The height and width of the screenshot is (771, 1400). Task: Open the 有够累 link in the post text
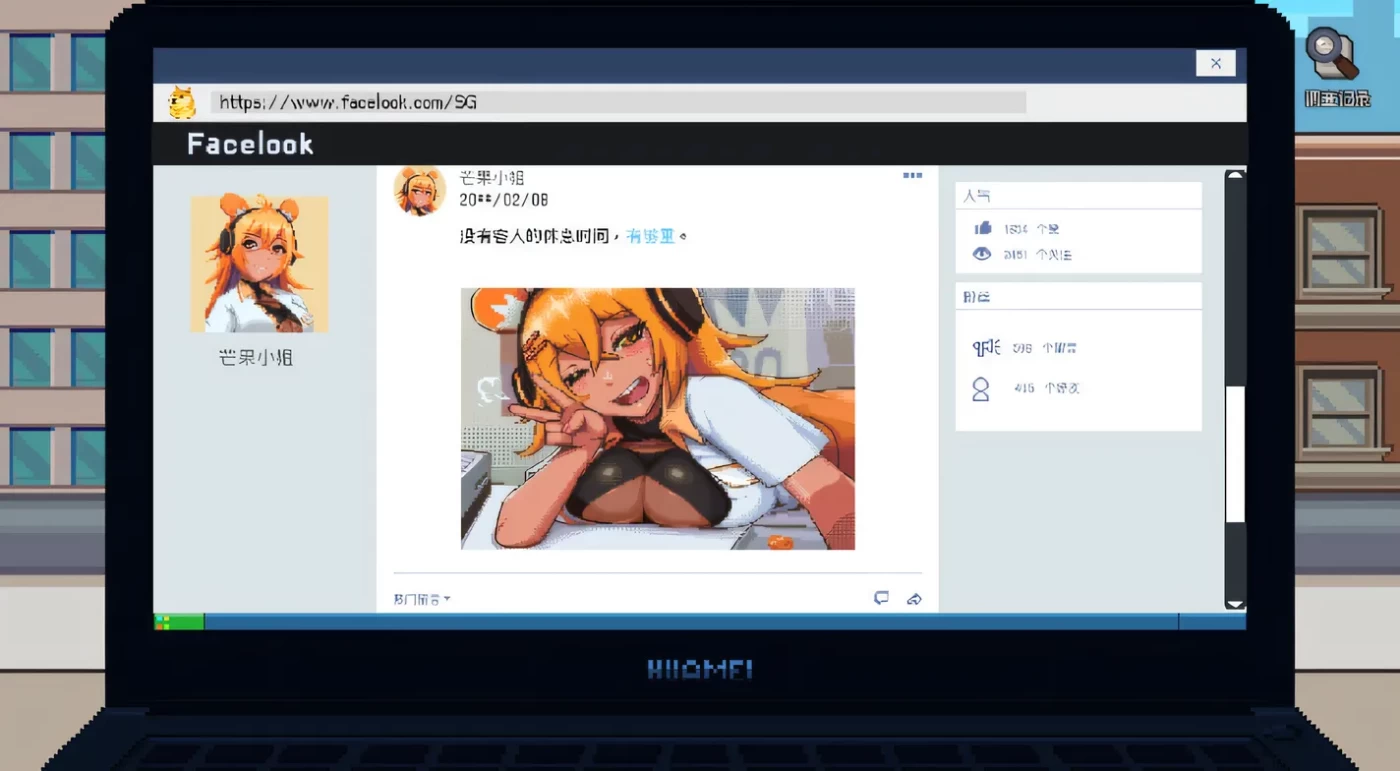click(x=652, y=237)
